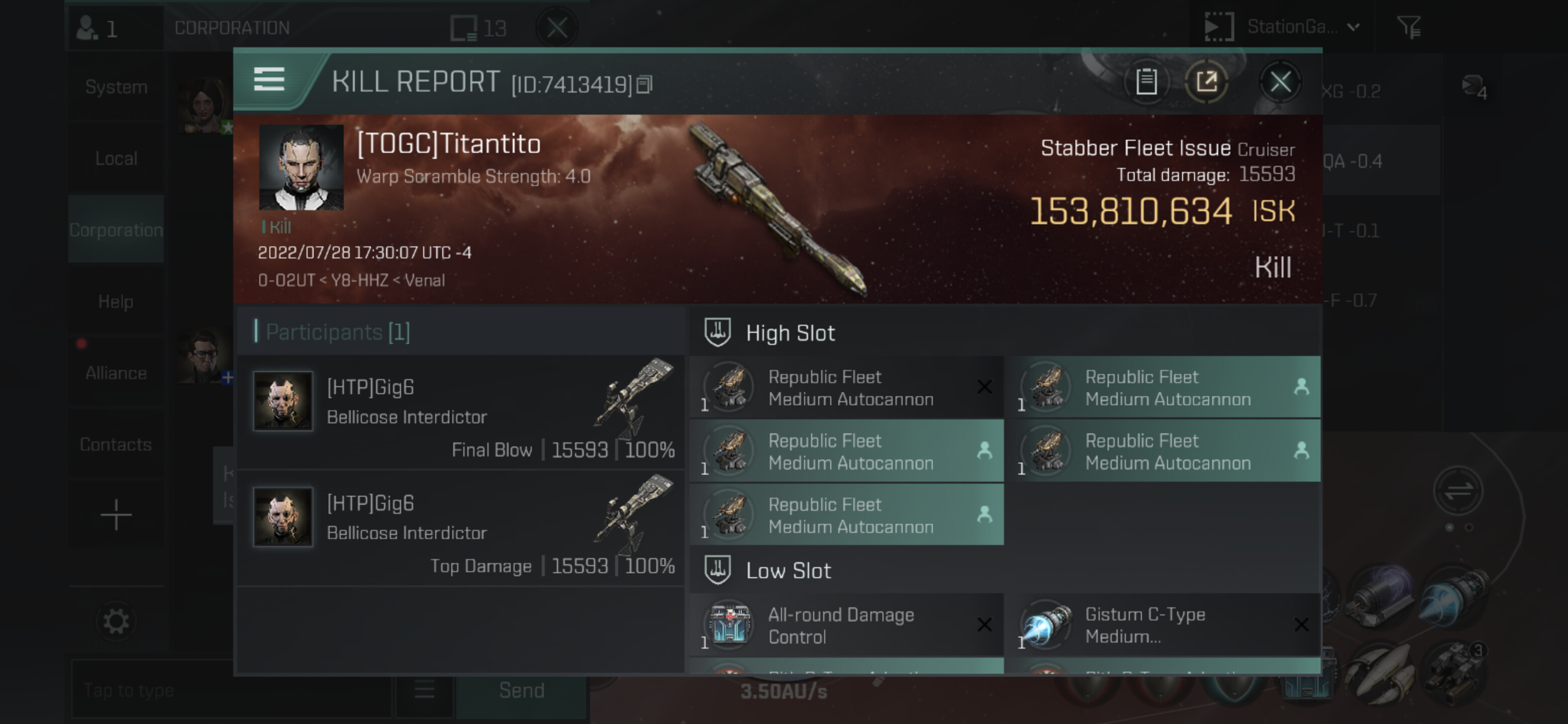Open the kill report clipboard icon

[1146, 81]
